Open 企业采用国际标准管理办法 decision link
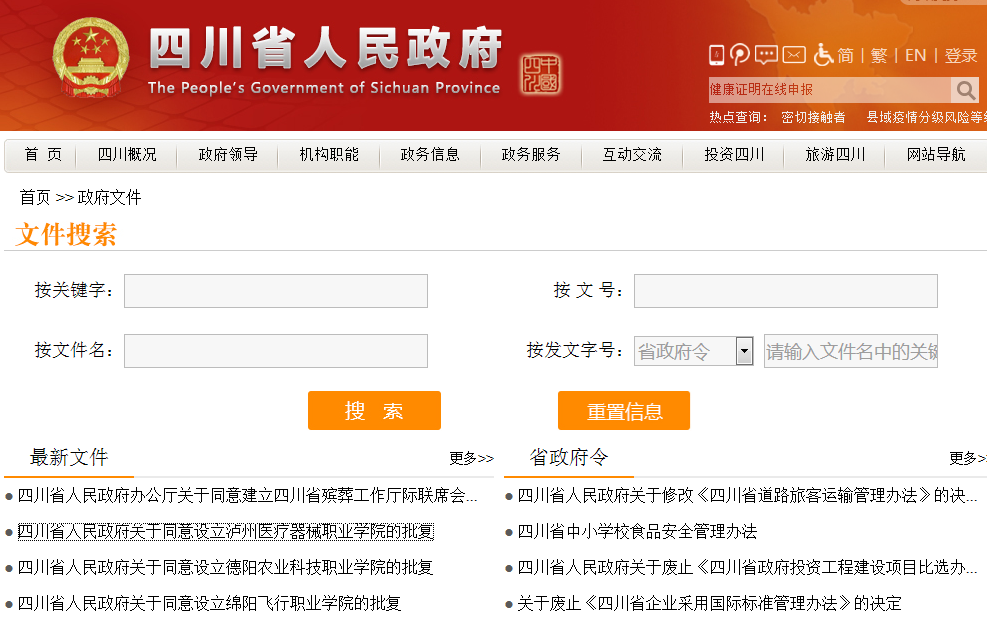Image resolution: width=987 pixels, height=627 pixels. click(x=709, y=604)
